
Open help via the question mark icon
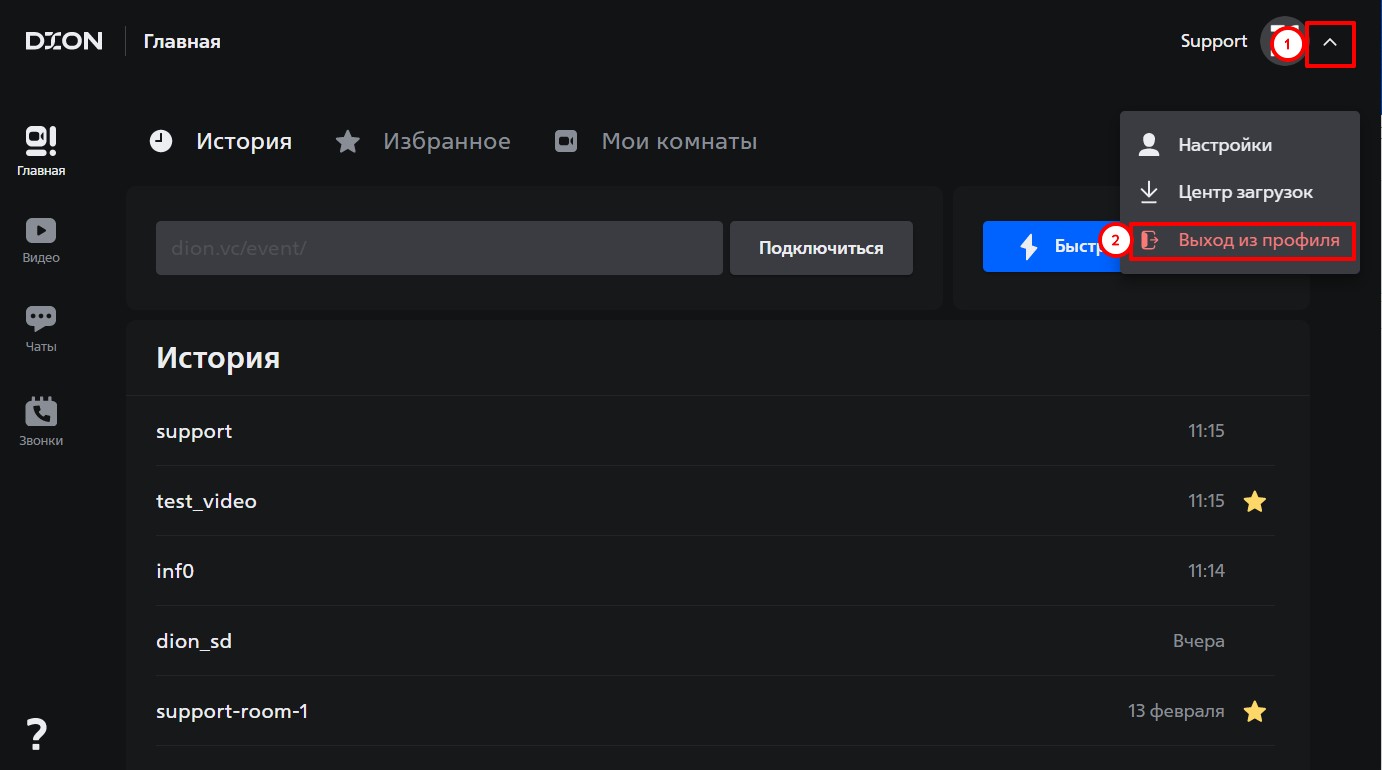point(37,734)
